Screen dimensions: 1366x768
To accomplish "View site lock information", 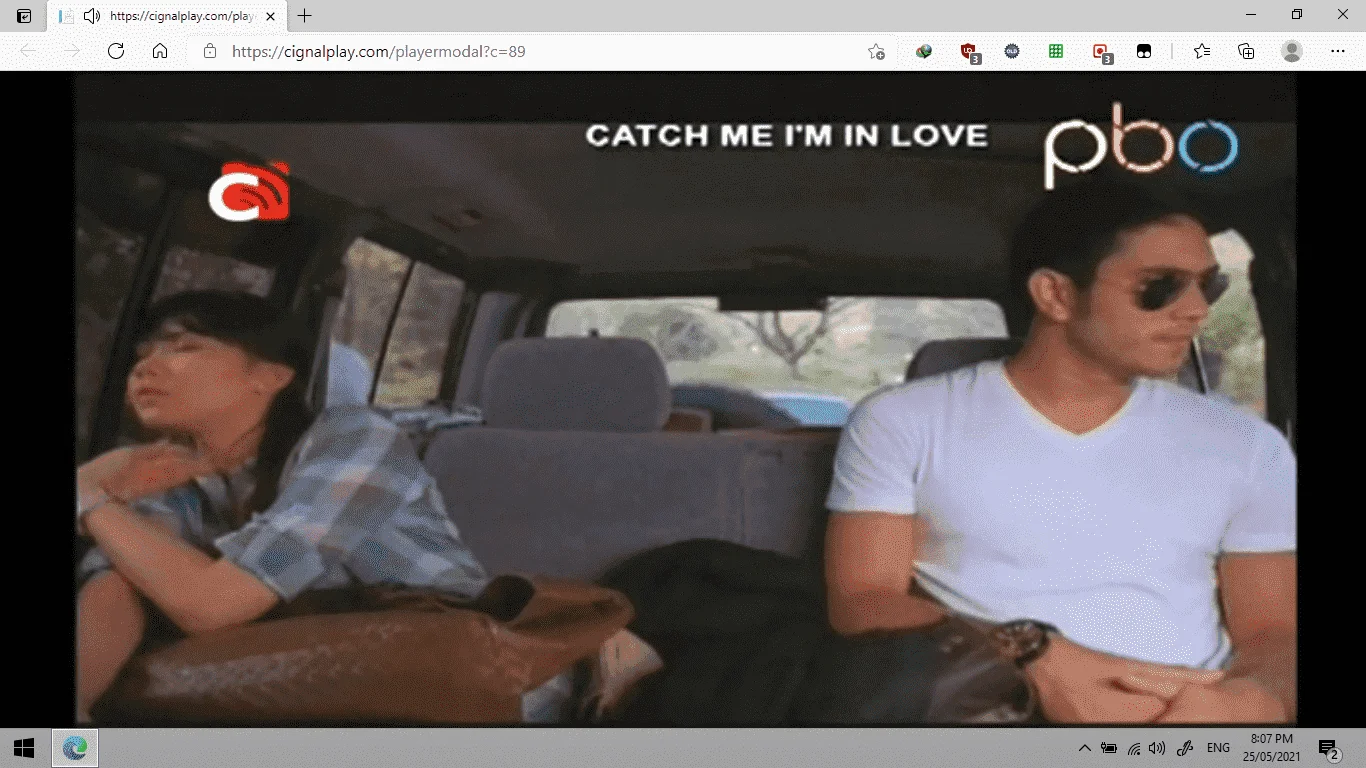I will coord(209,51).
